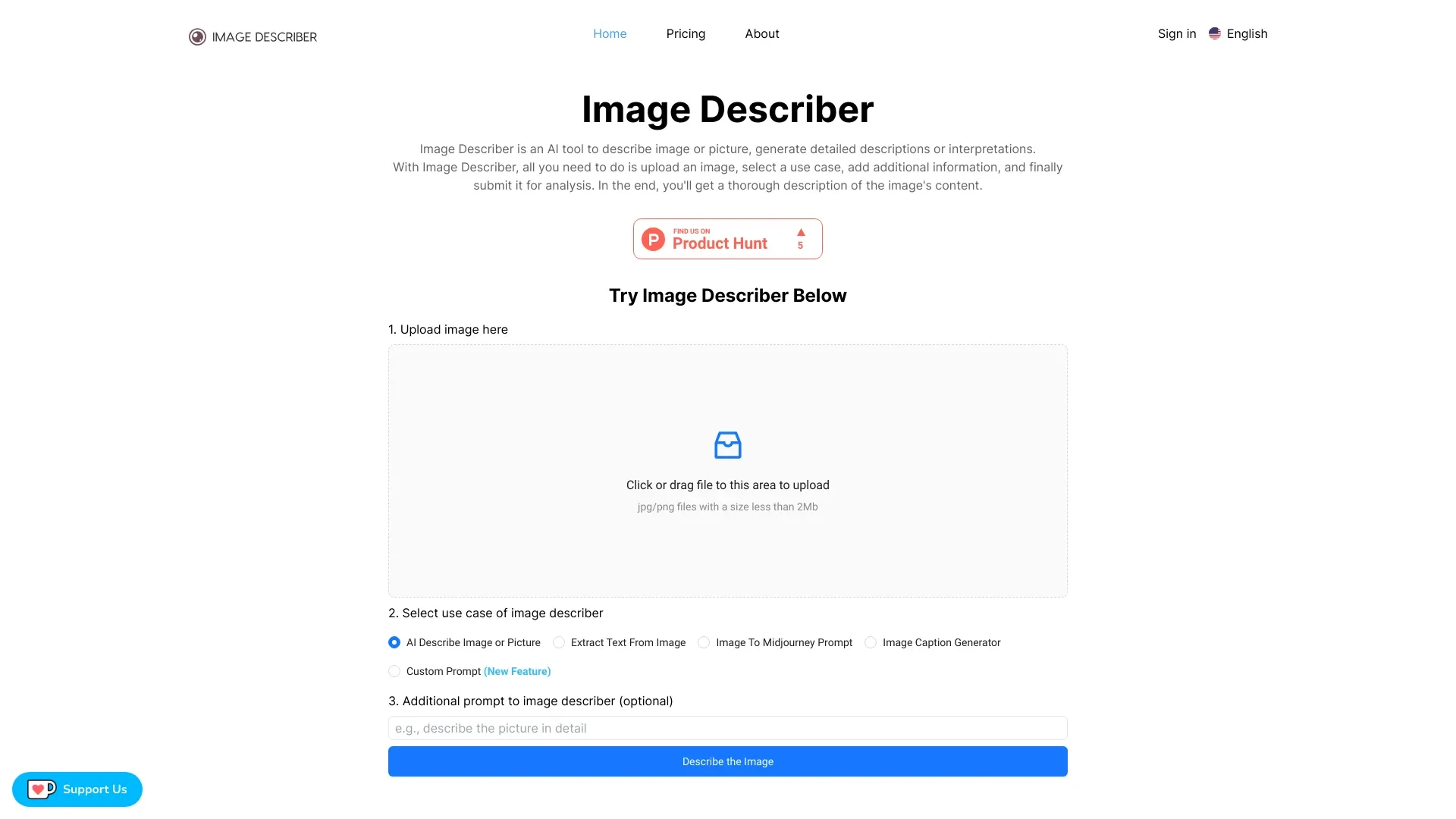Click the additional prompt input field
Viewport: 1456px width, 819px height.
(728, 727)
